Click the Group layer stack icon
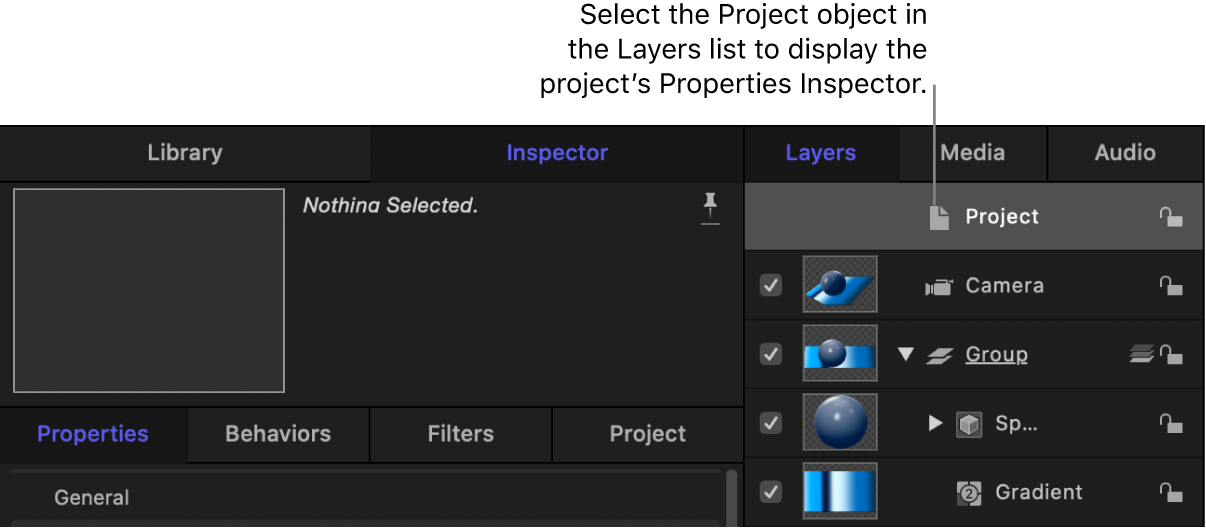 (937, 355)
